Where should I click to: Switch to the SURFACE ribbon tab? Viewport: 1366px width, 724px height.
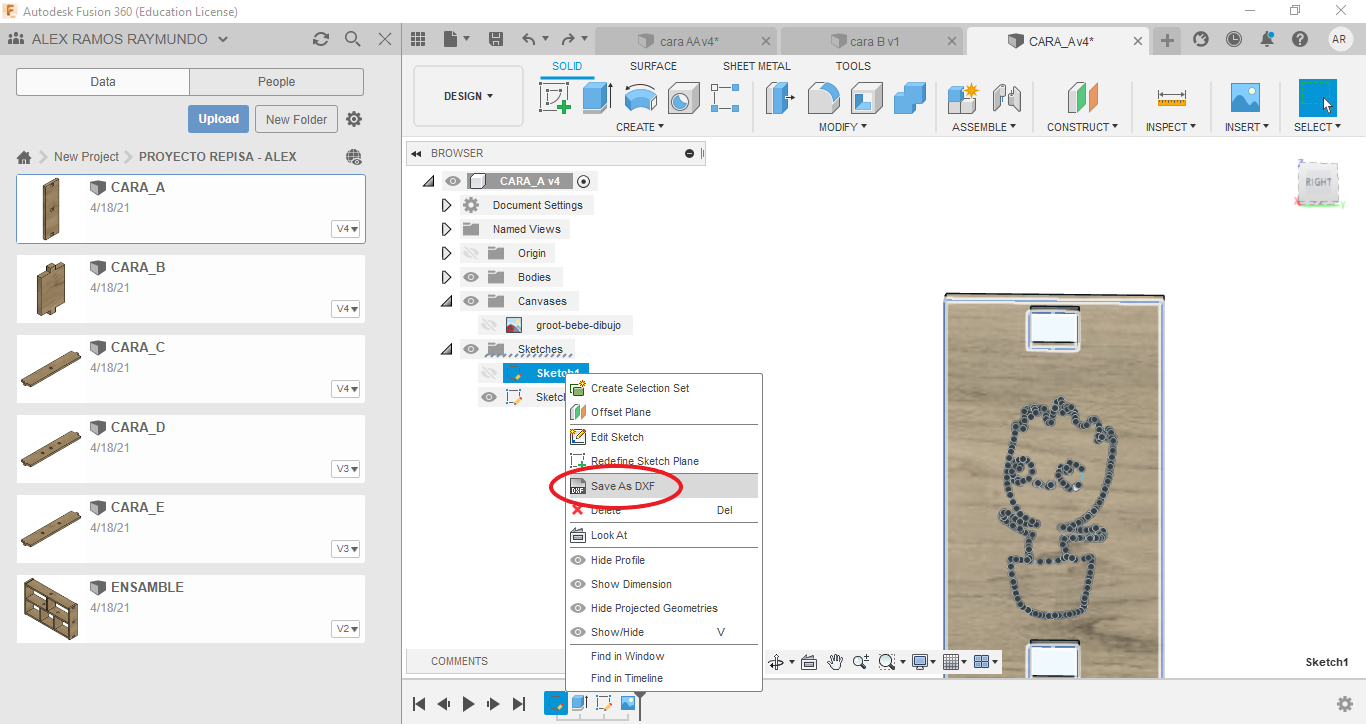[x=653, y=66]
